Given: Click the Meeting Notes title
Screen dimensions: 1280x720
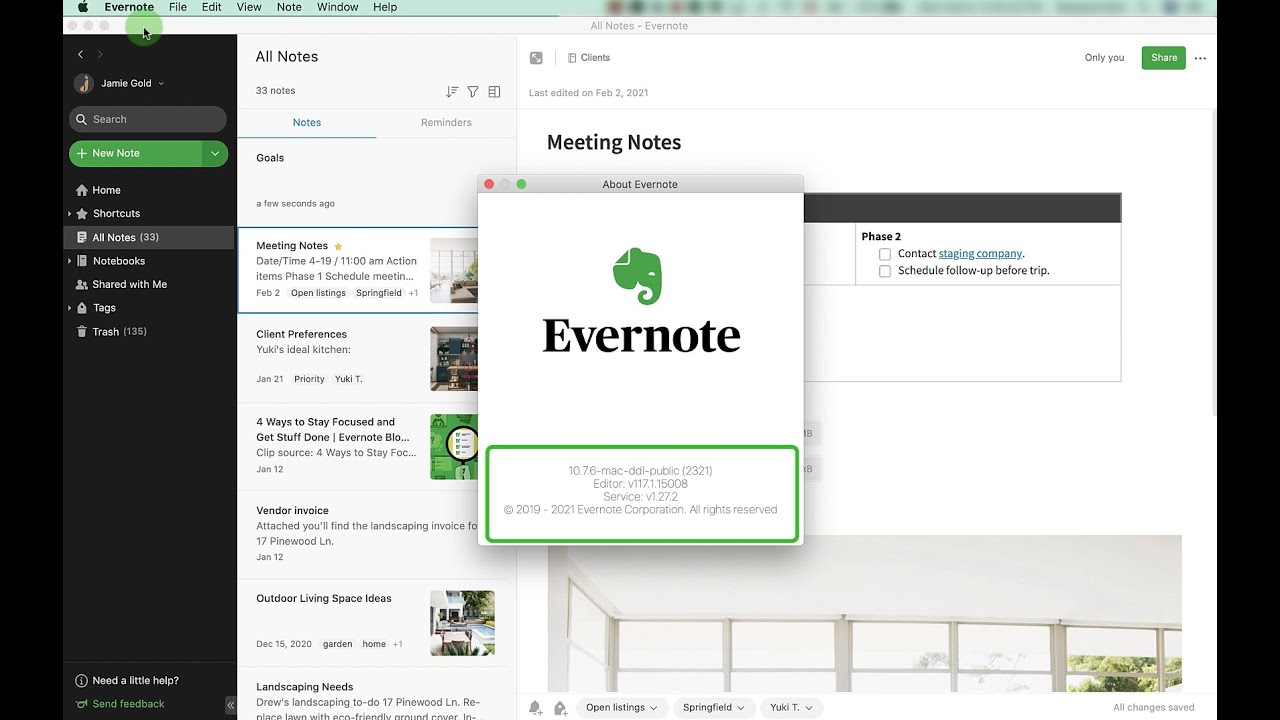Looking at the screenshot, I should (x=614, y=142).
